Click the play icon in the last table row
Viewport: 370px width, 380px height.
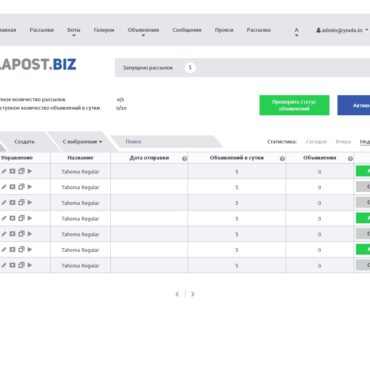tap(30, 265)
